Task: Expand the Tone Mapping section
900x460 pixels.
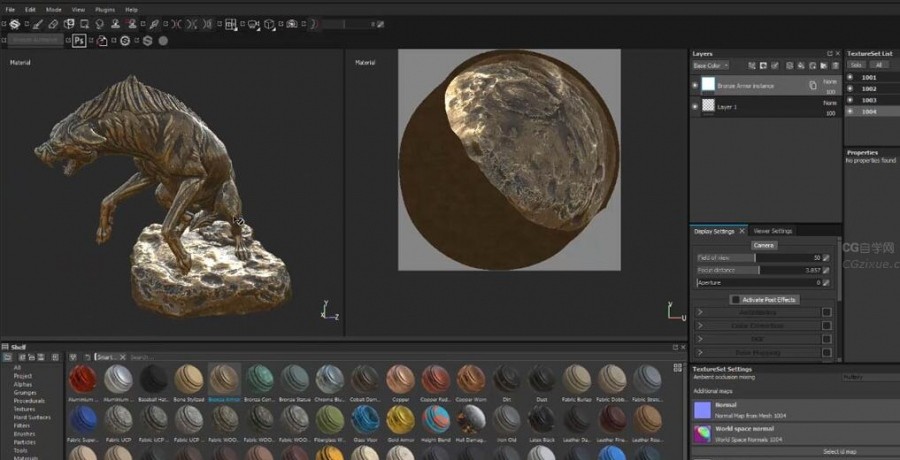Action: point(700,353)
